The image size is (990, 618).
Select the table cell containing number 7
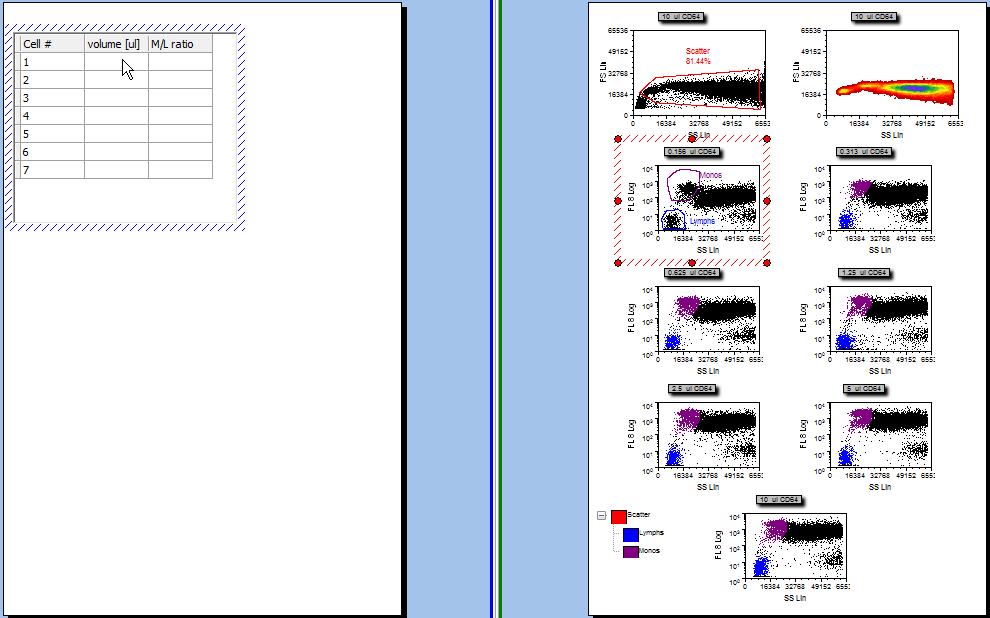(x=52, y=170)
